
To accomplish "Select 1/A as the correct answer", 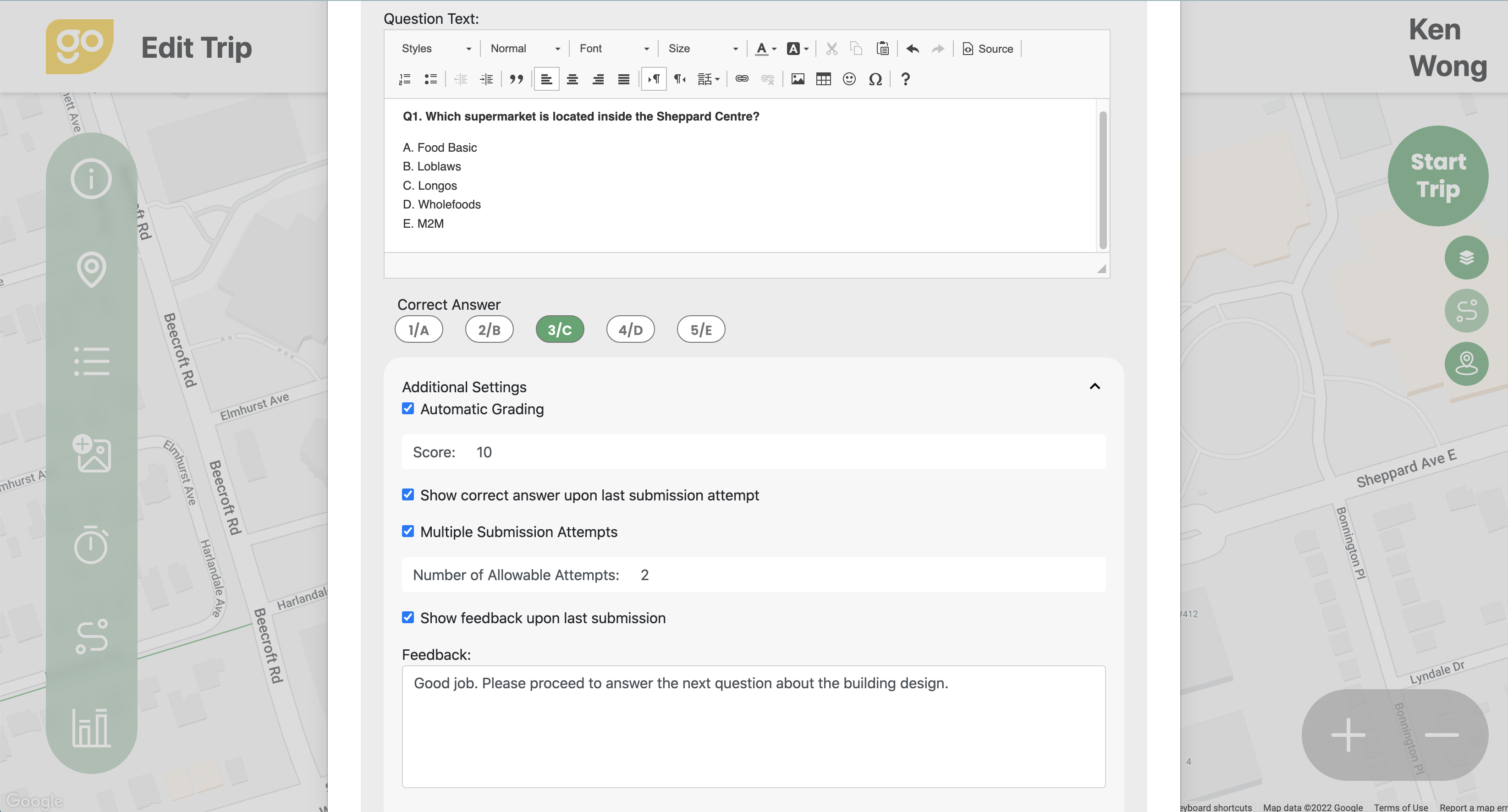I will [418, 329].
